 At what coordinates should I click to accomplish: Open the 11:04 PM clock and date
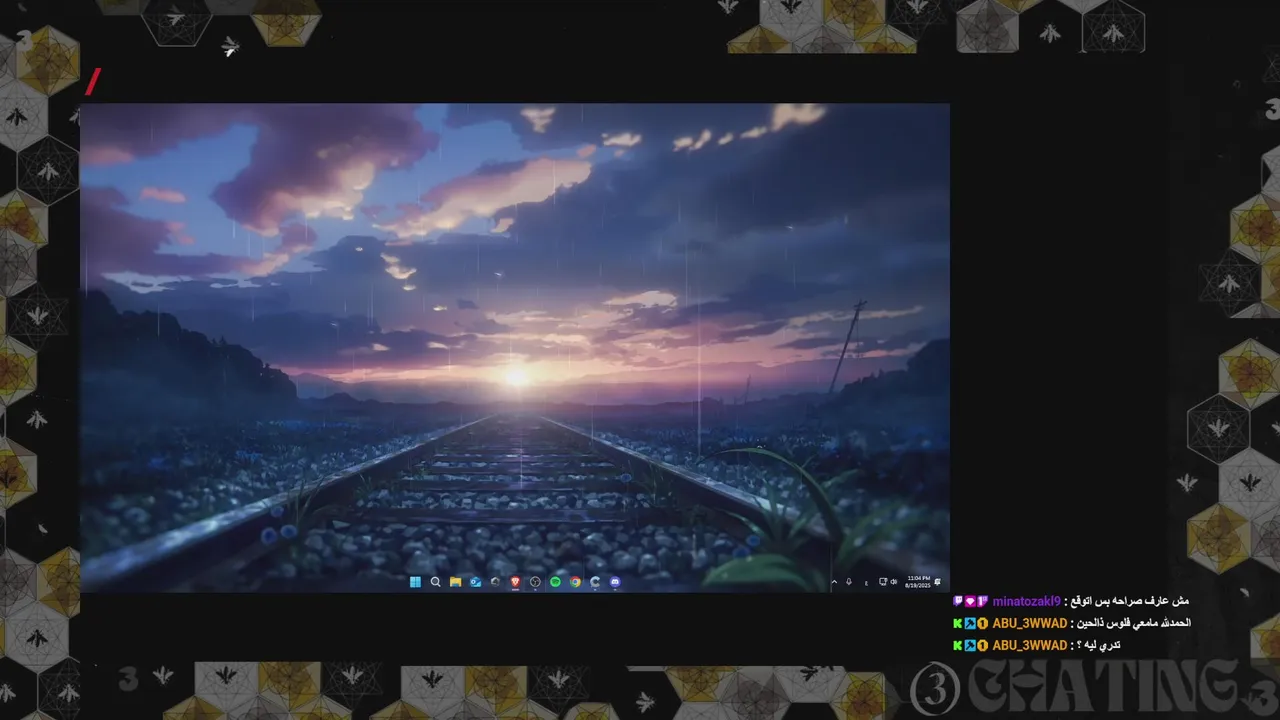tap(918, 582)
